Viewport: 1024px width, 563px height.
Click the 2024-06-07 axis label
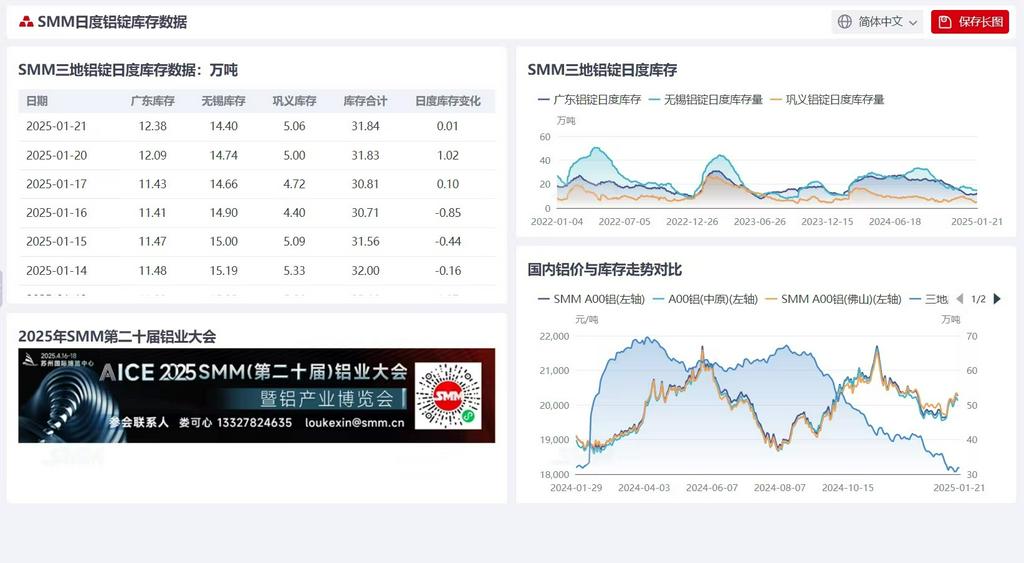click(712, 487)
